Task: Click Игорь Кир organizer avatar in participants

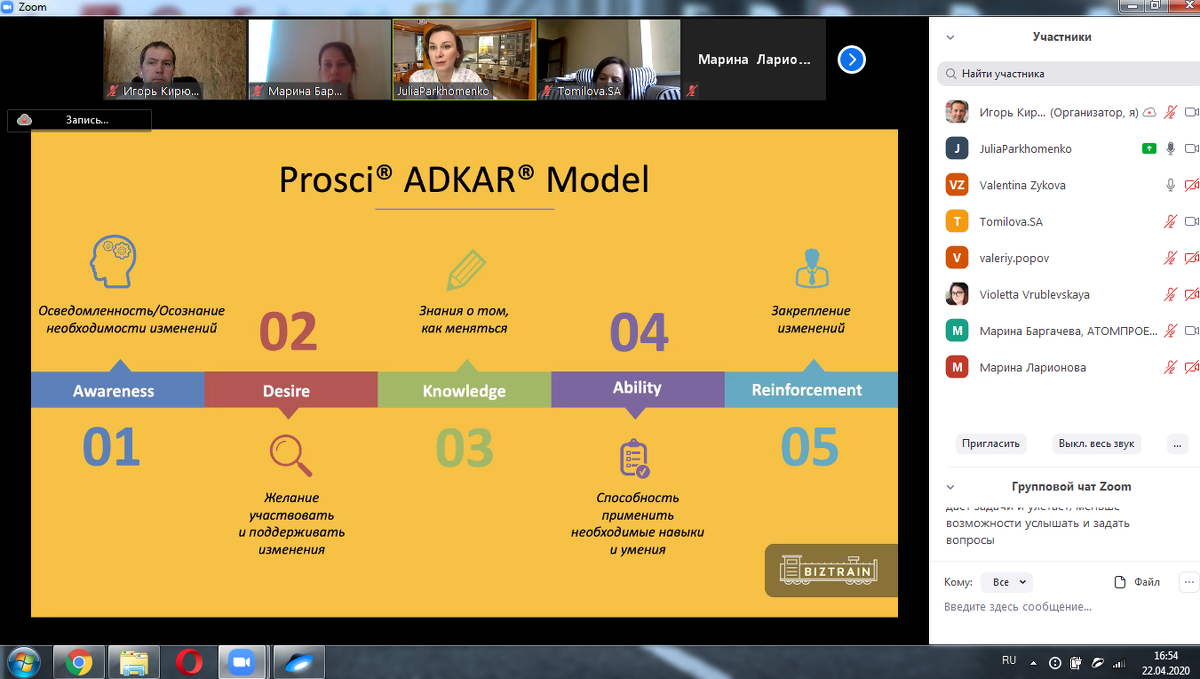Action: point(957,112)
